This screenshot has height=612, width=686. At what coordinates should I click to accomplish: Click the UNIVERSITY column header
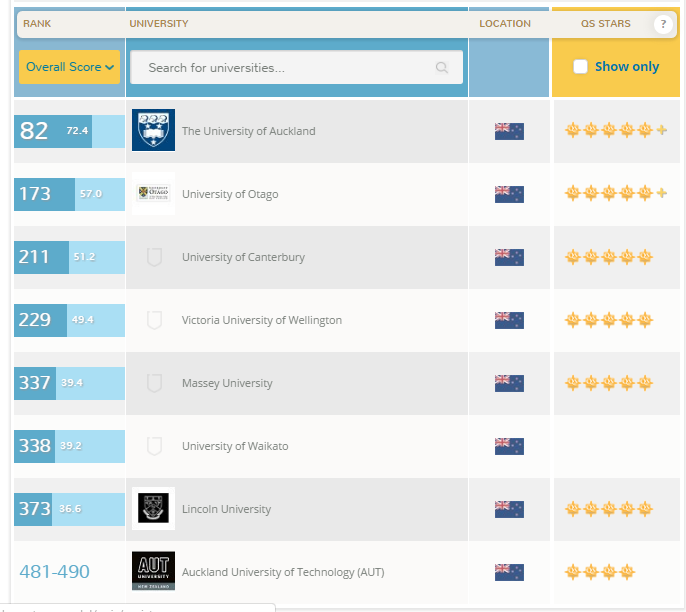pyautogui.click(x=159, y=24)
